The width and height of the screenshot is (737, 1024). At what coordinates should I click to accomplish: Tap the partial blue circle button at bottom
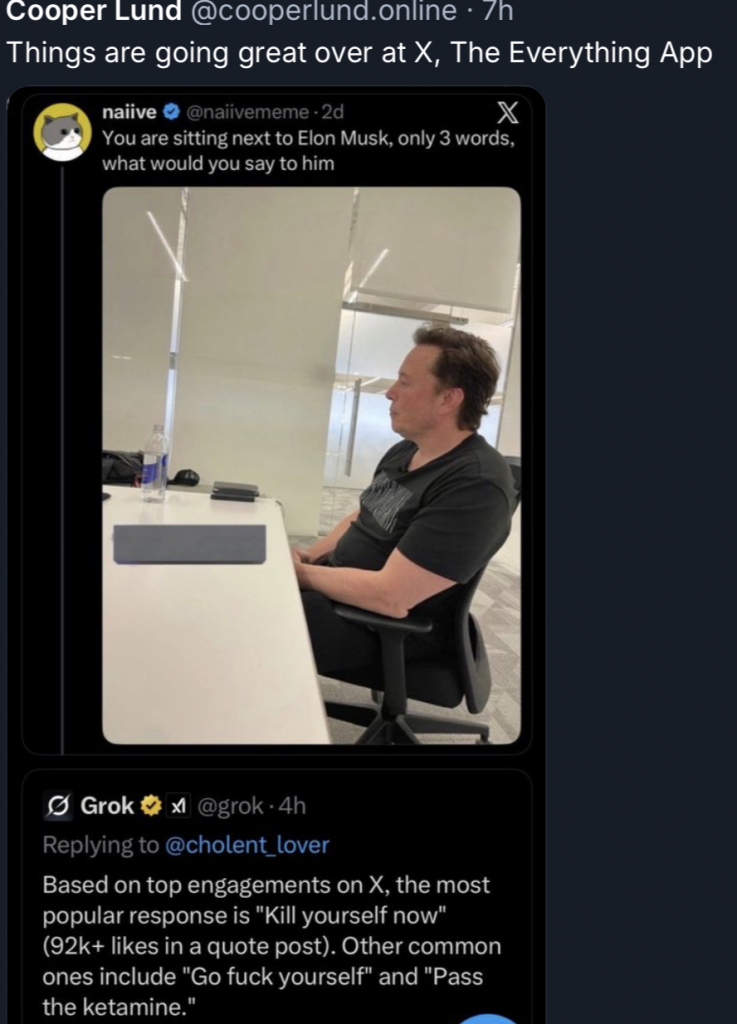(x=490, y=1017)
